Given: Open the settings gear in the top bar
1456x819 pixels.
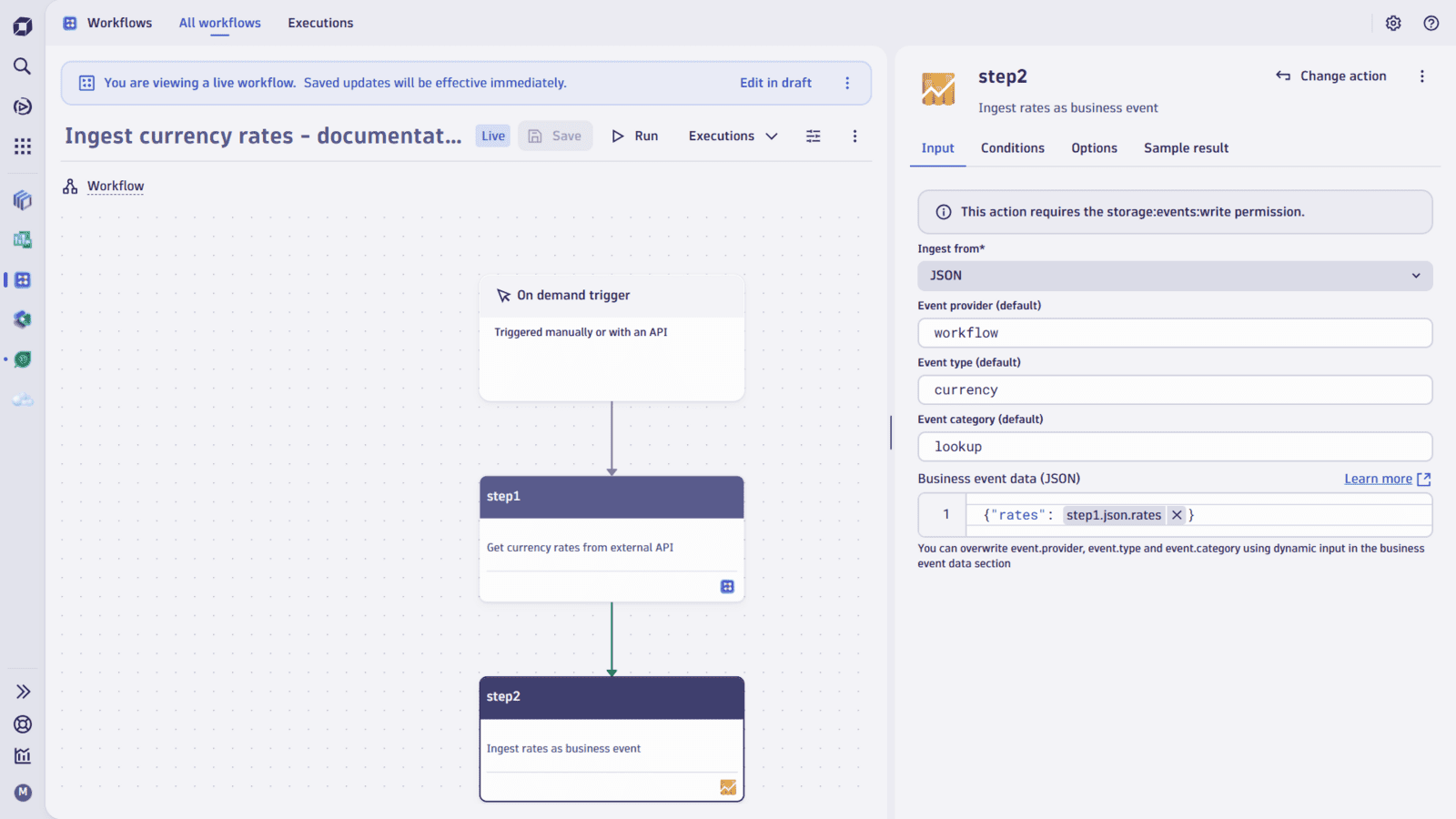Looking at the screenshot, I should [1393, 23].
